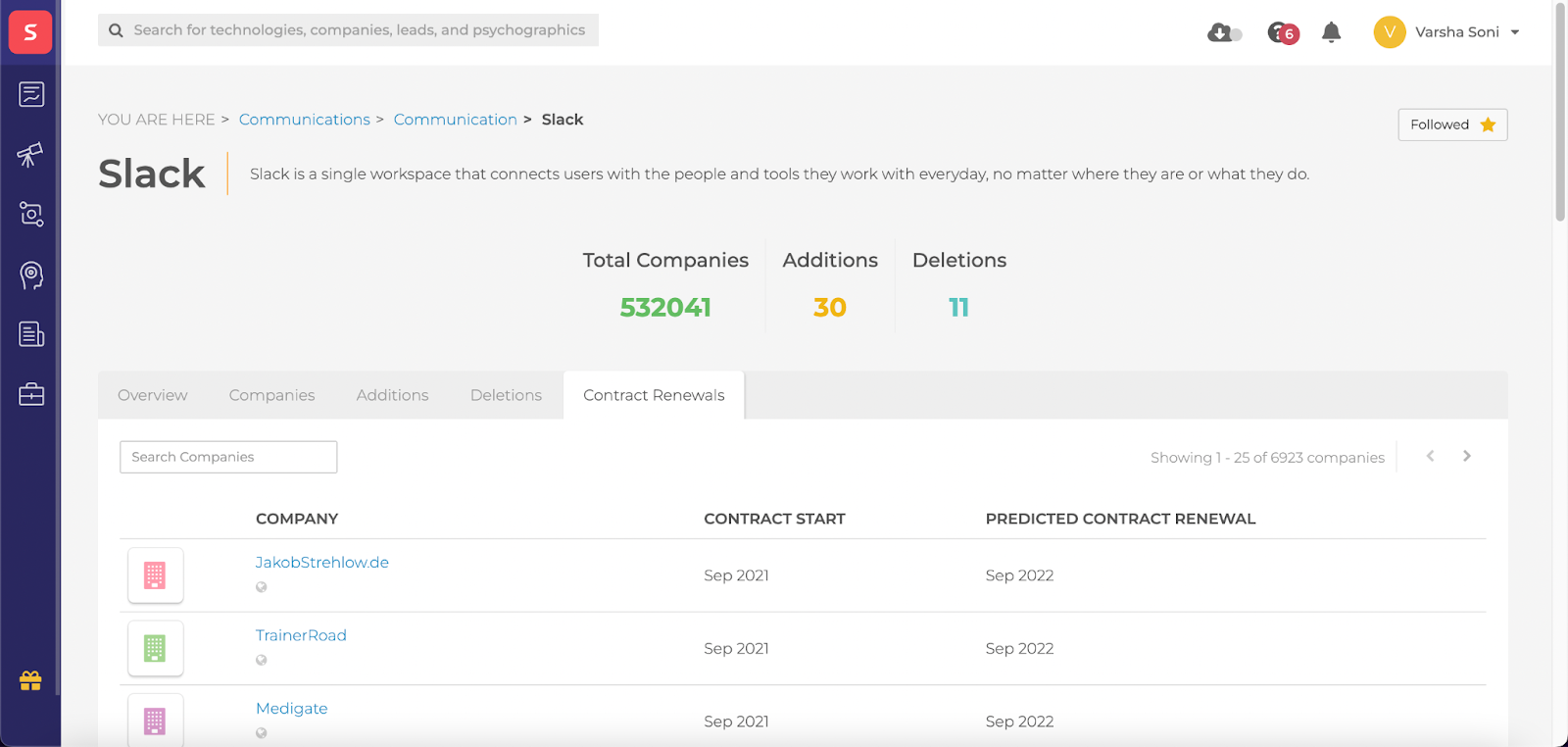Click the CONTRACT START column header

click(x=774, y=519)
